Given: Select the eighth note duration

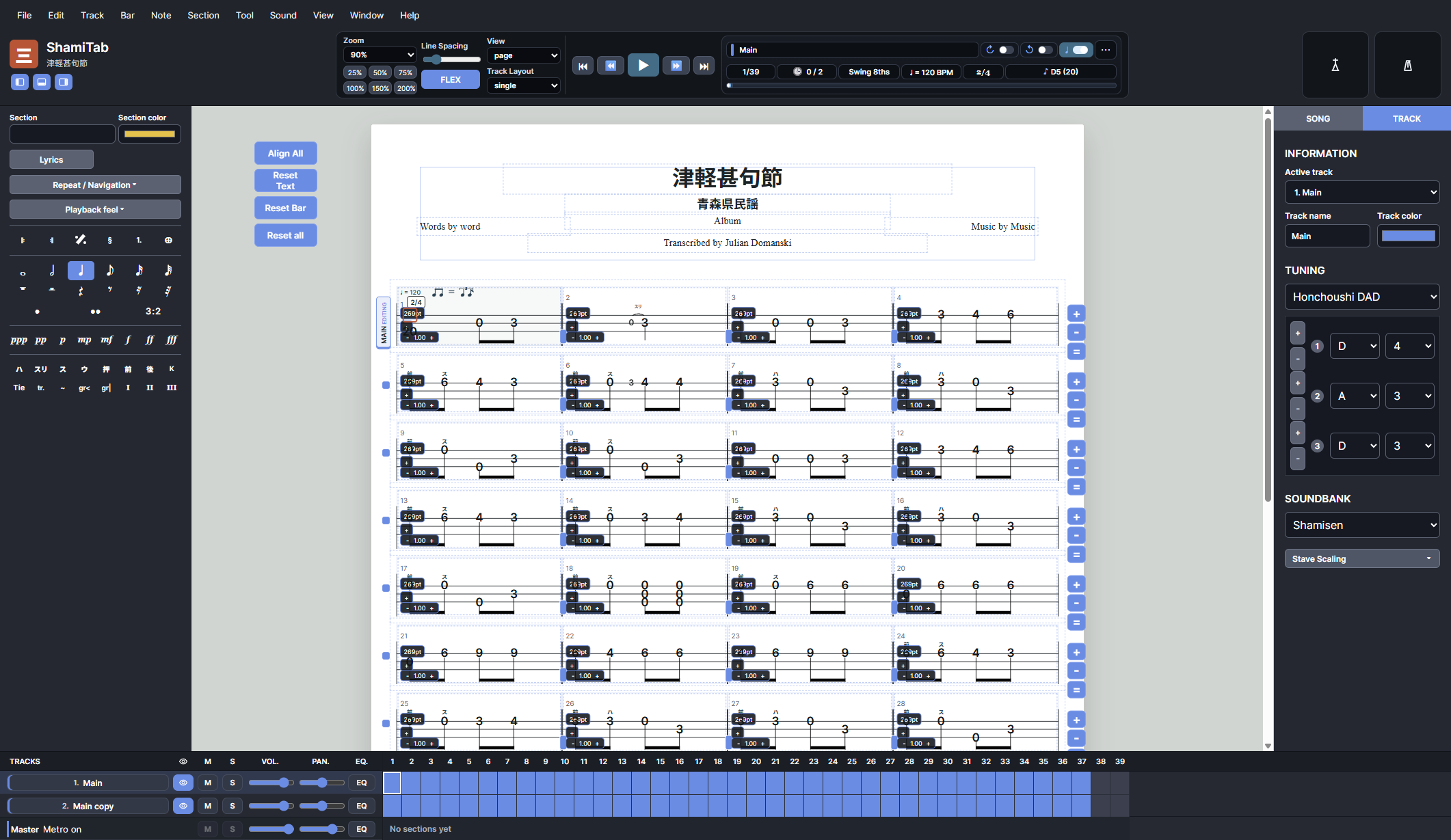Looking at the screenshot, I should 109,271.
